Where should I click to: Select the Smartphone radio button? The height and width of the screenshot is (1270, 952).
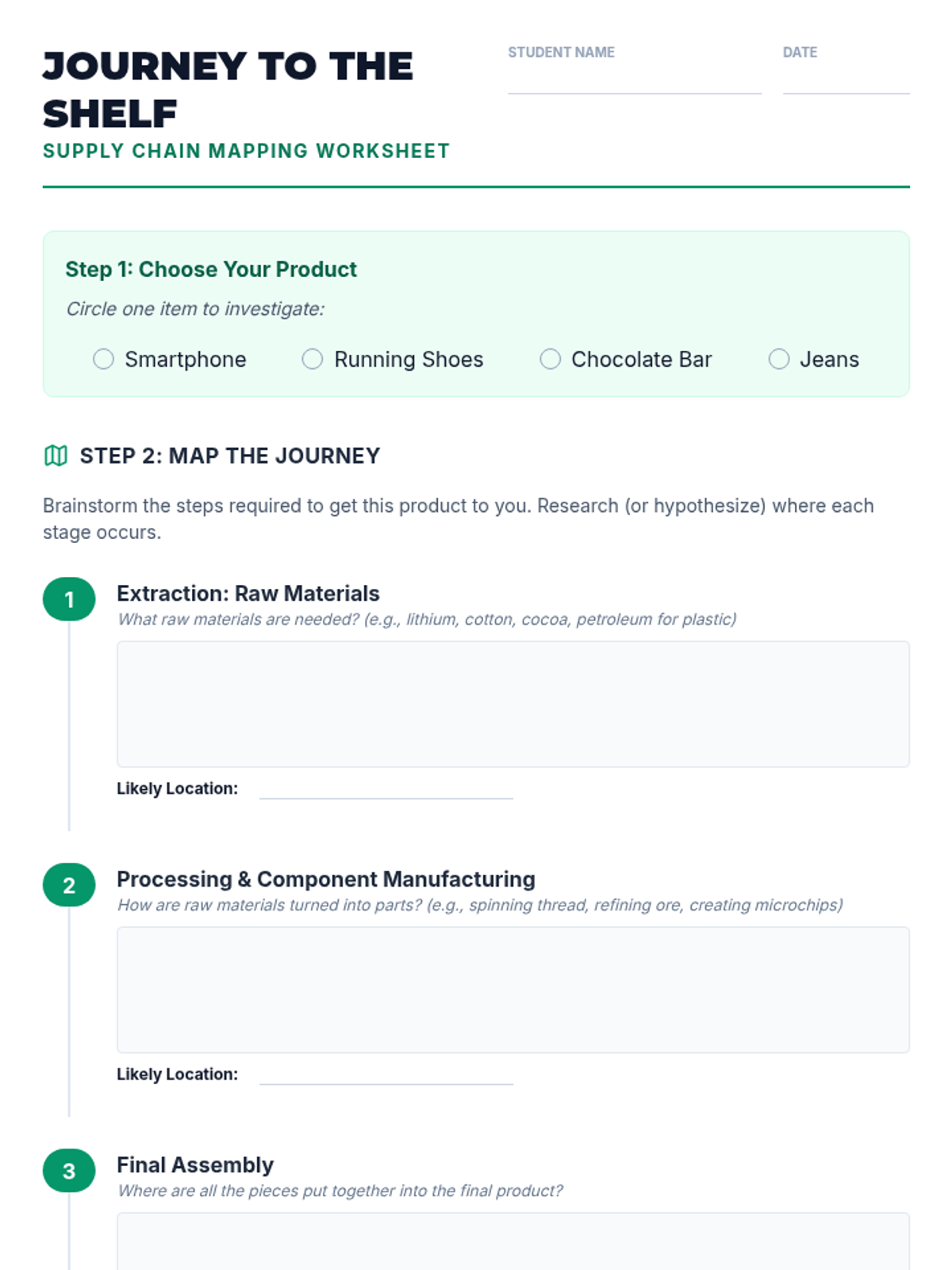pyautogui.click(x=103, y=360)
